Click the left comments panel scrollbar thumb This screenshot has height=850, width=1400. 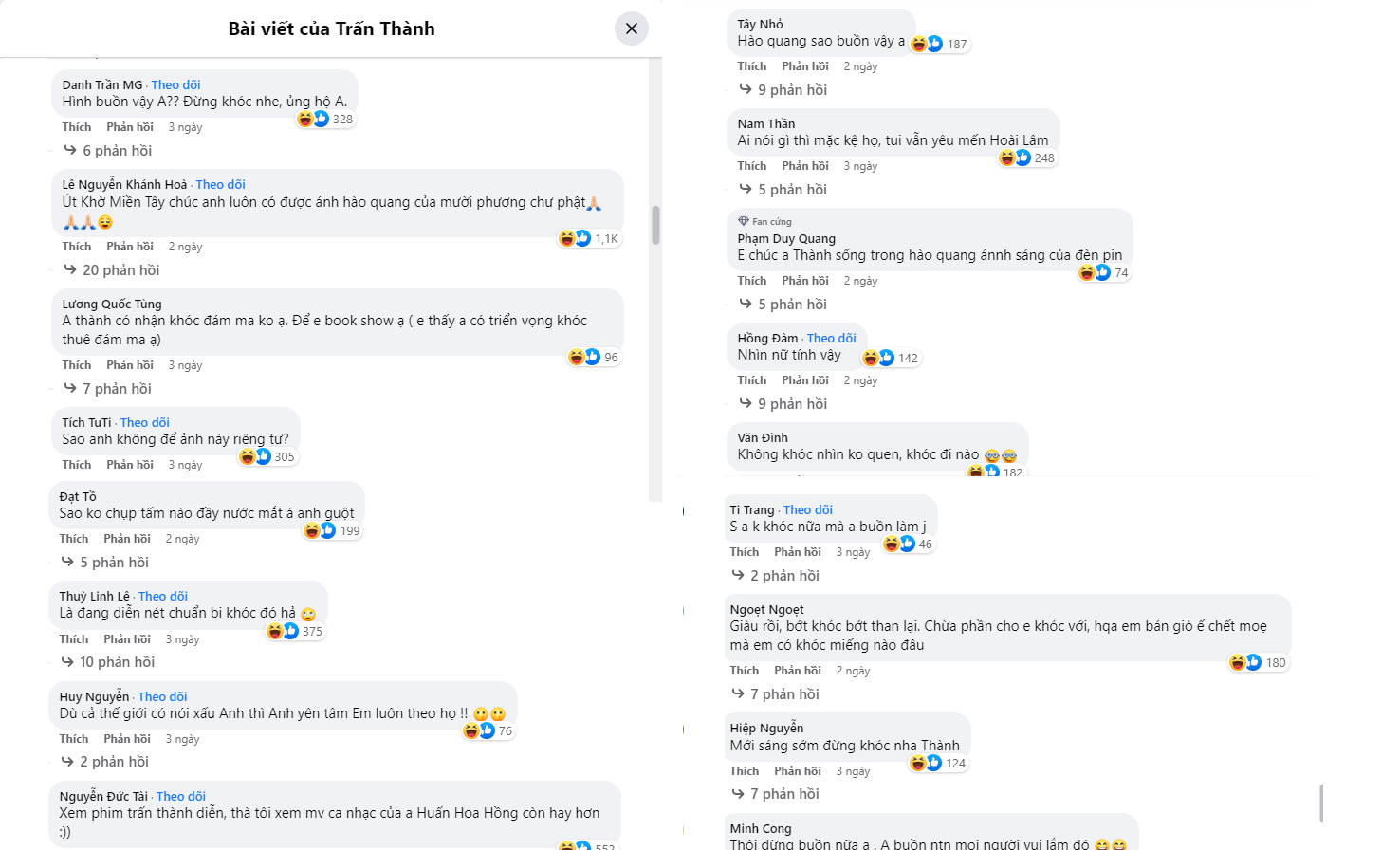[655, 225]
